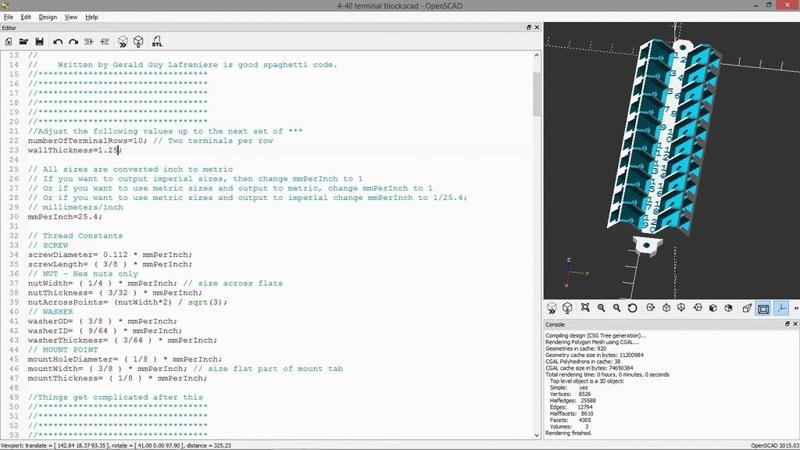Click the 'nutWidth' code line
Image resolution: width=800 pixels, height=450 pixels.
[x=155, y=283]
